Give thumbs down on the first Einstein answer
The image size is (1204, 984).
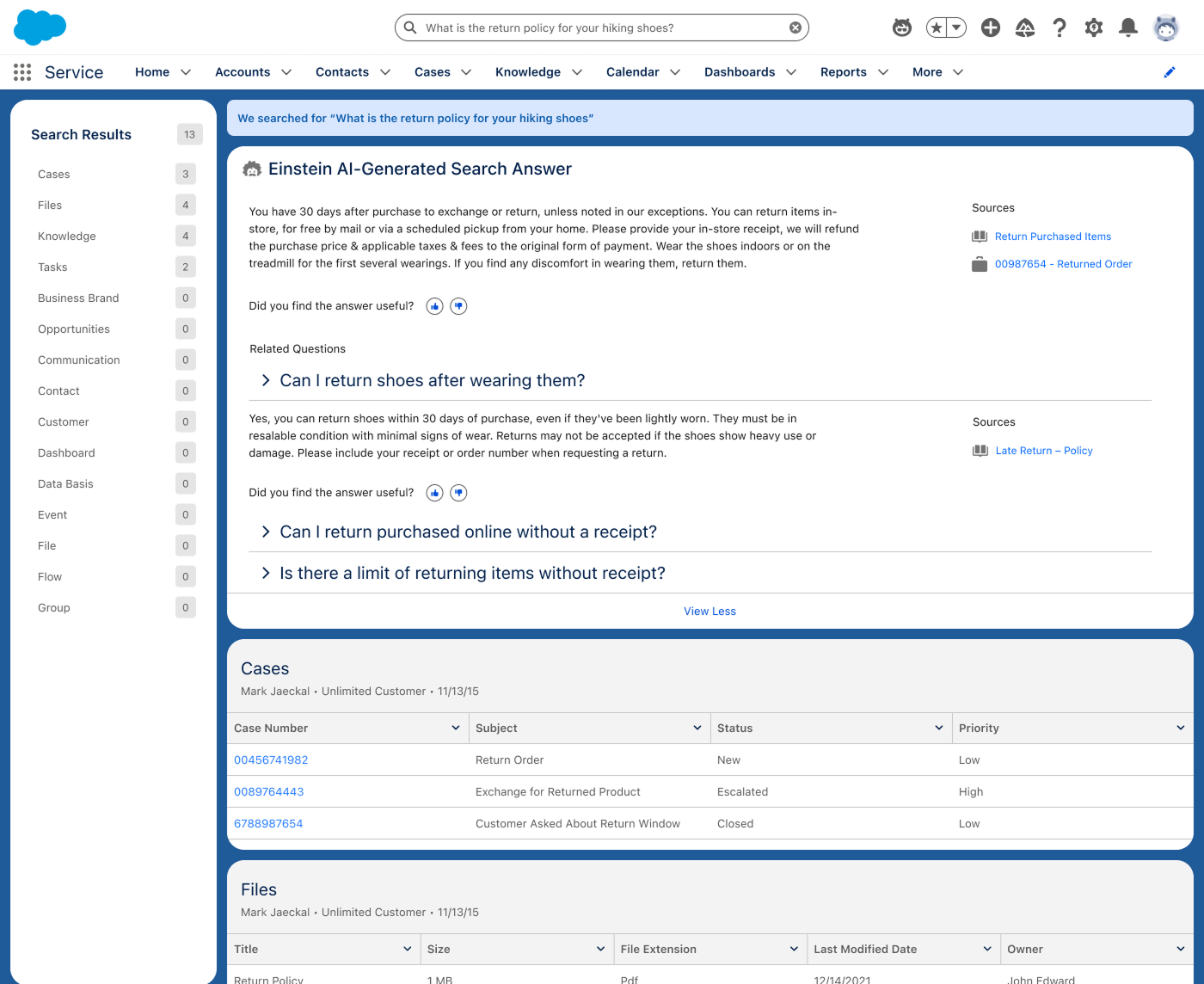(x=459, y=306)
